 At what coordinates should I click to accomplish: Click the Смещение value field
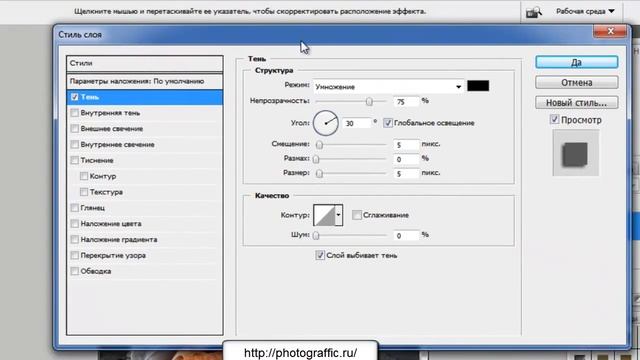[406, 145]
